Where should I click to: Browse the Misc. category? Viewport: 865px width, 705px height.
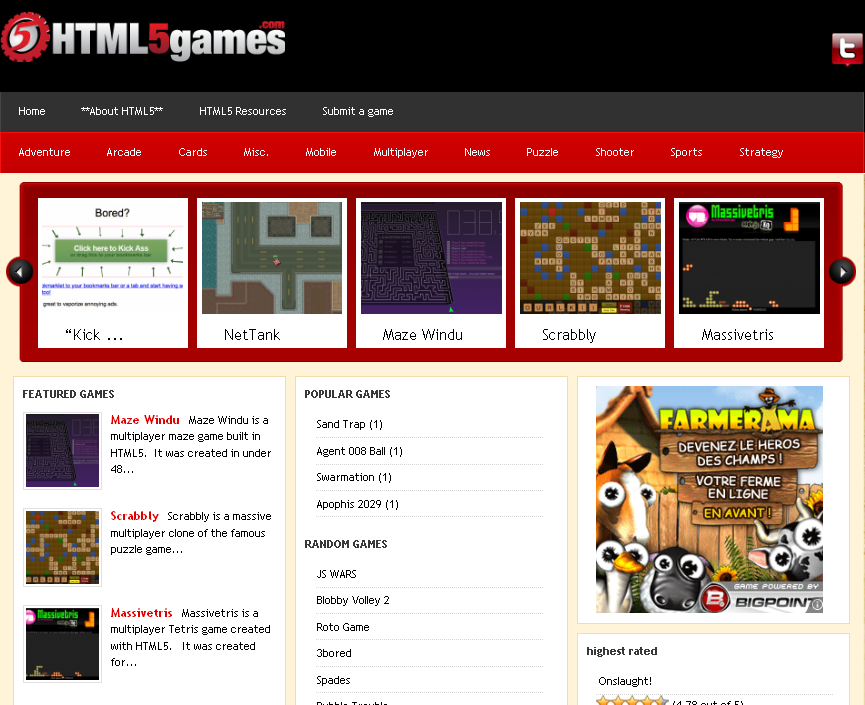click(256, 152)
